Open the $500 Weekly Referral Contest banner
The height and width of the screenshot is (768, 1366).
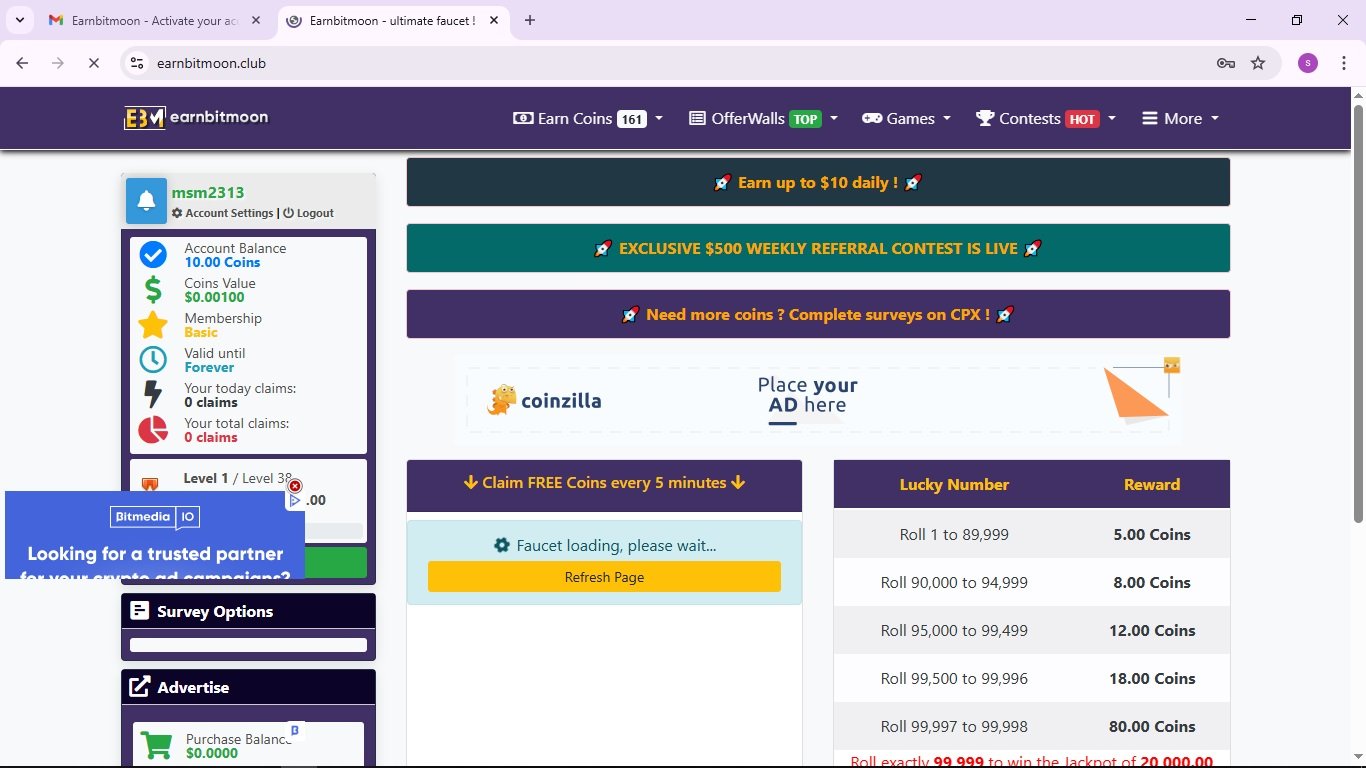click(818, 248)
